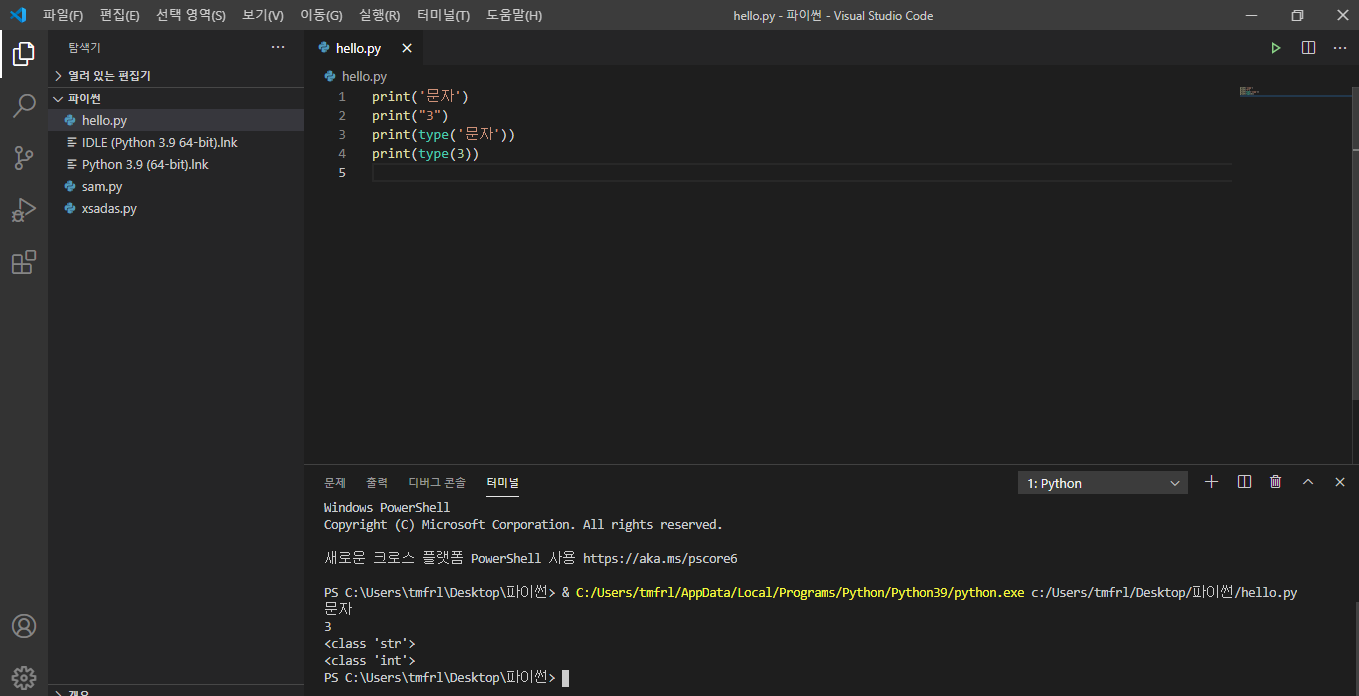Open xsadas.py in the explorer
1359x696 pixels.
[x=176, y=208]
